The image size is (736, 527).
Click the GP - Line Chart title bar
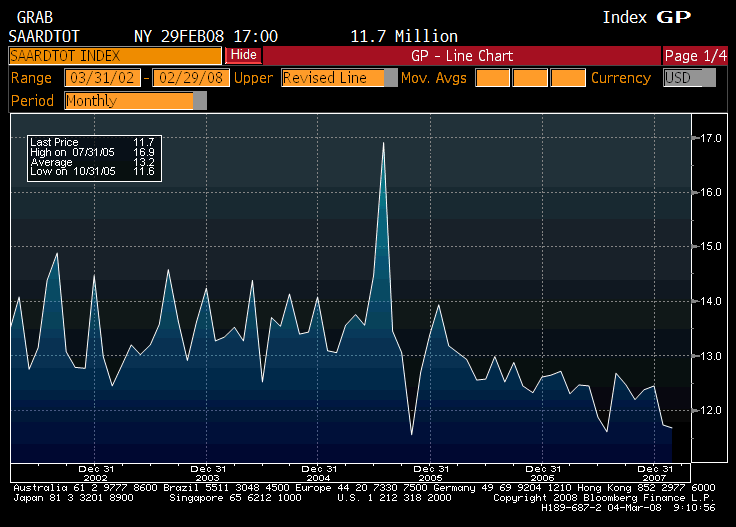click(x=462, y=56)
